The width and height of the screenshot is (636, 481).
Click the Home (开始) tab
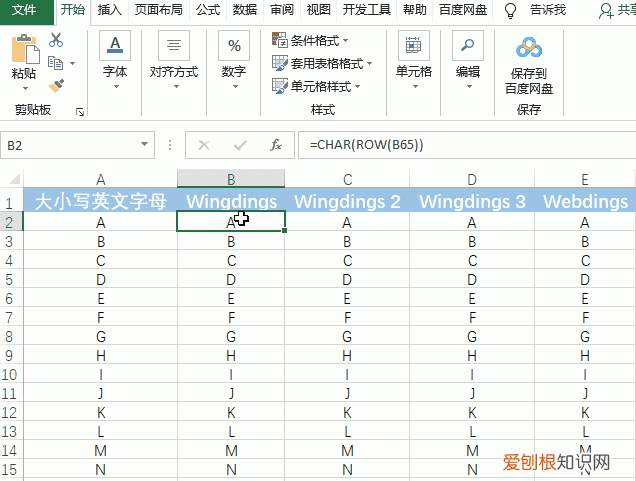pos(73,10)
